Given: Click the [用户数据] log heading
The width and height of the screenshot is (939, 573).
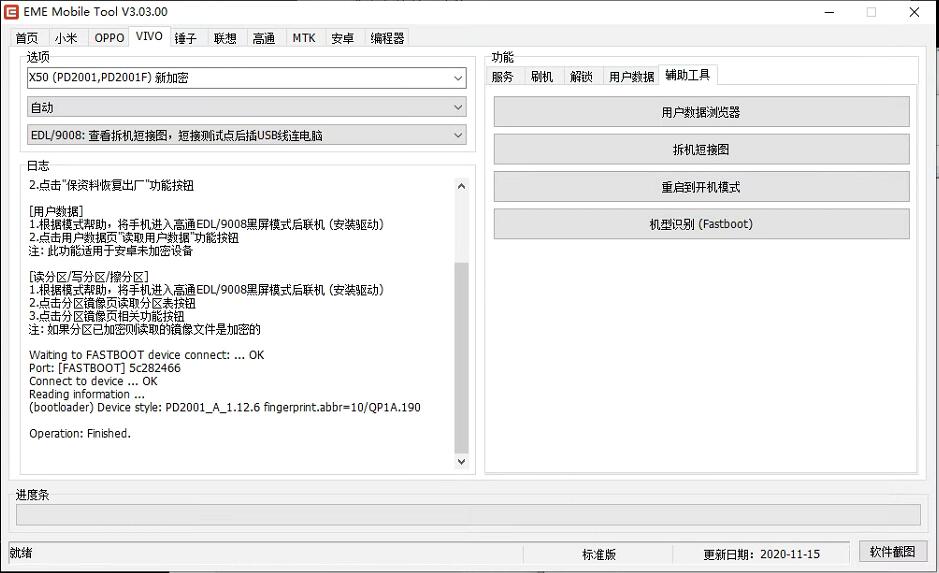Looking at the screenshot, I should pyautogui.click(x=56, y=211).
